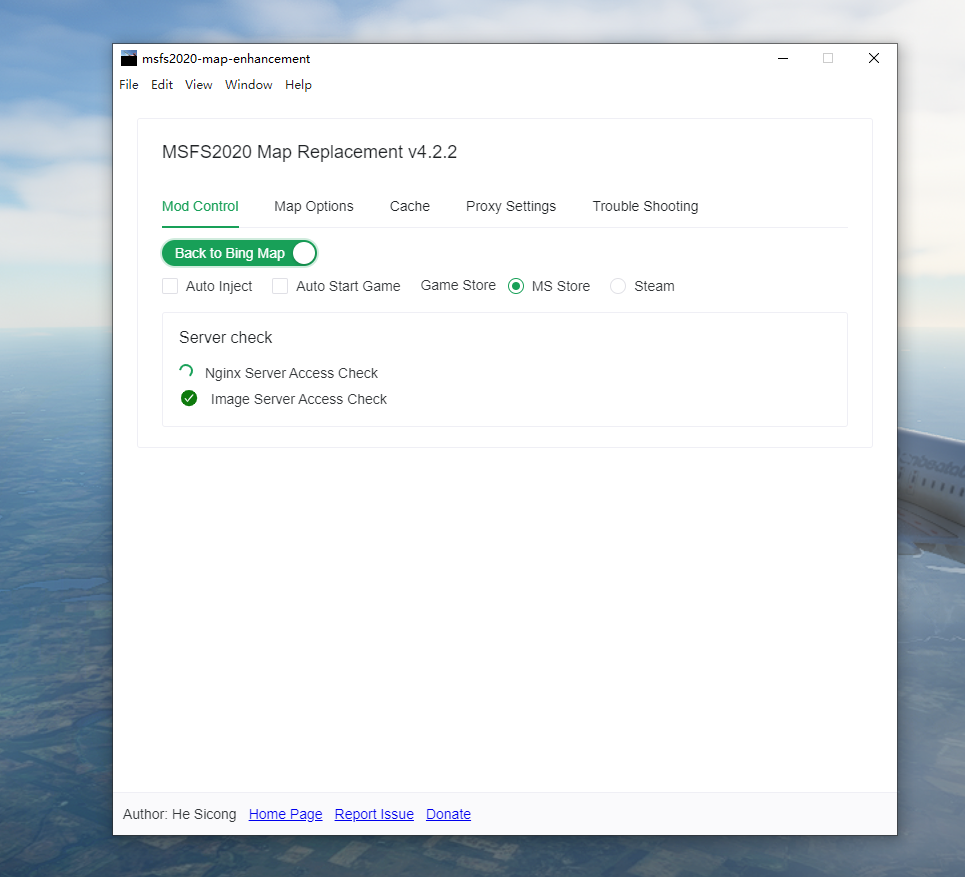Open the Window menu
Viewport: 965px width, 877px height.
[248, 85]
